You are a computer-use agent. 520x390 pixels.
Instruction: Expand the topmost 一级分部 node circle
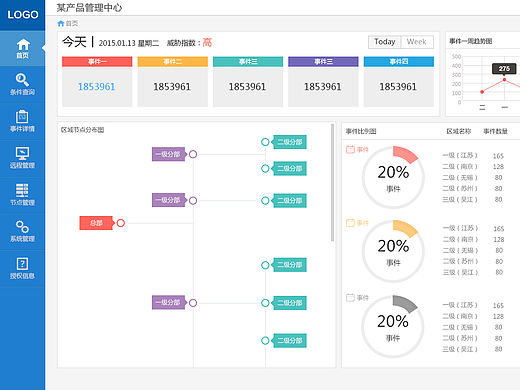[x=193, y=154]
